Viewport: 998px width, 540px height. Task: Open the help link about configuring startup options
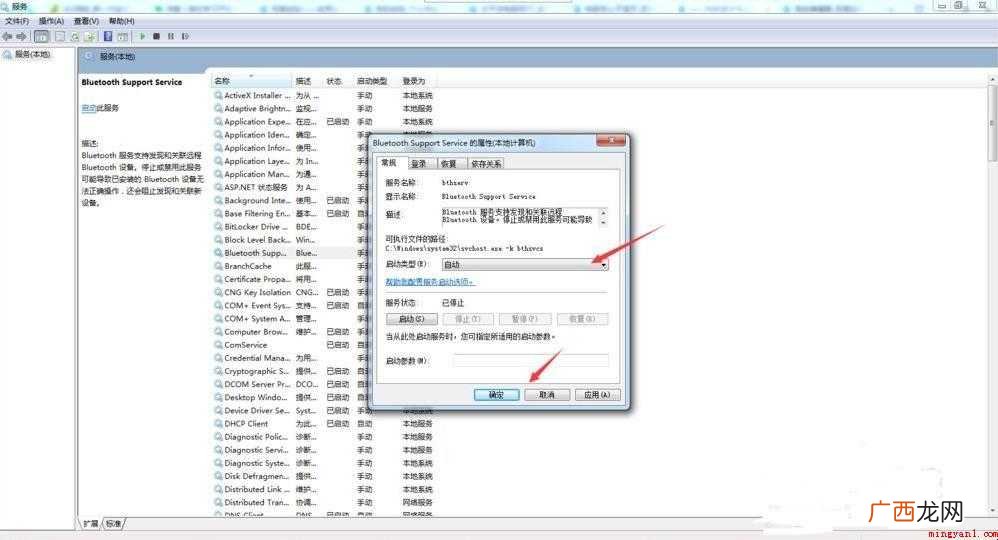[430, 281]
